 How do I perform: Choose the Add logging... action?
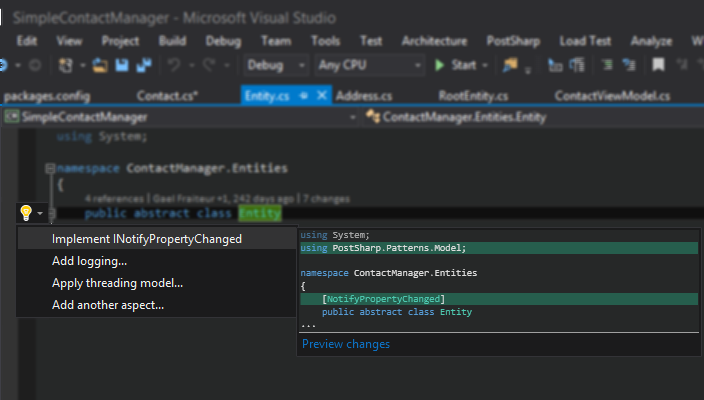point(157,261)
